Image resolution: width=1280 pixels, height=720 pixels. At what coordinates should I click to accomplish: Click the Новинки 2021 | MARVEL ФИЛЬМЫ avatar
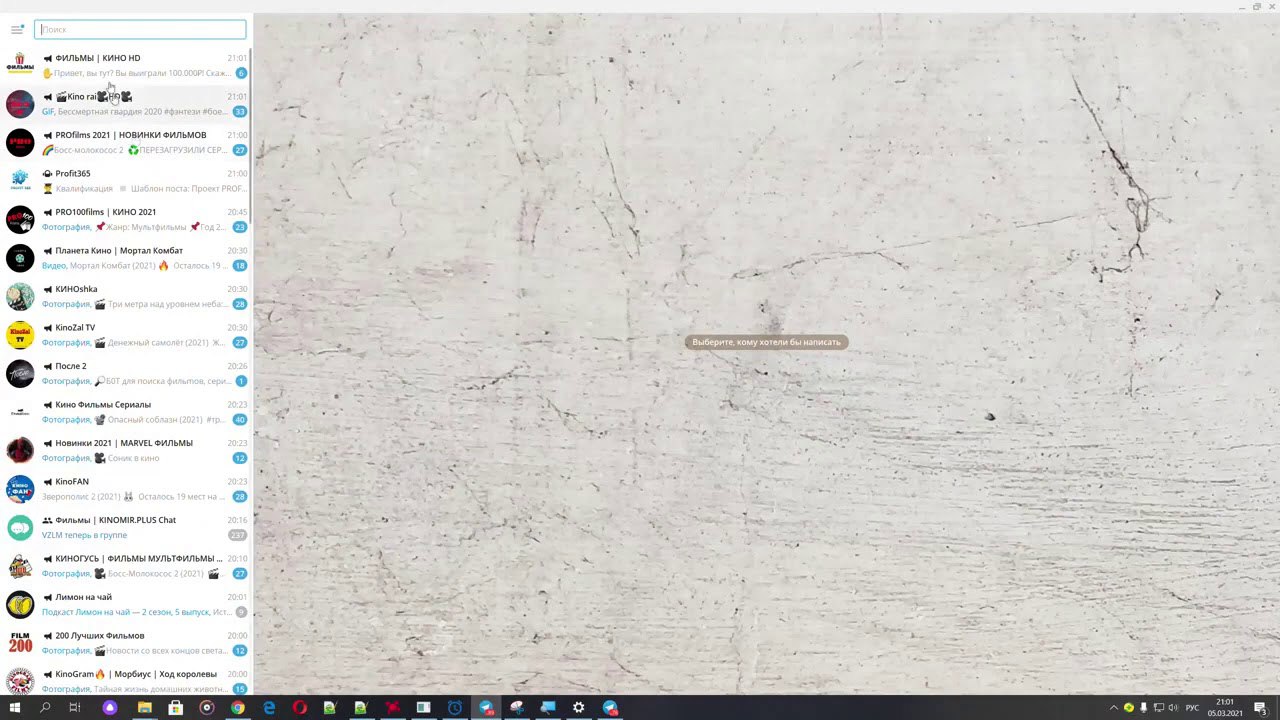[20, 450]
